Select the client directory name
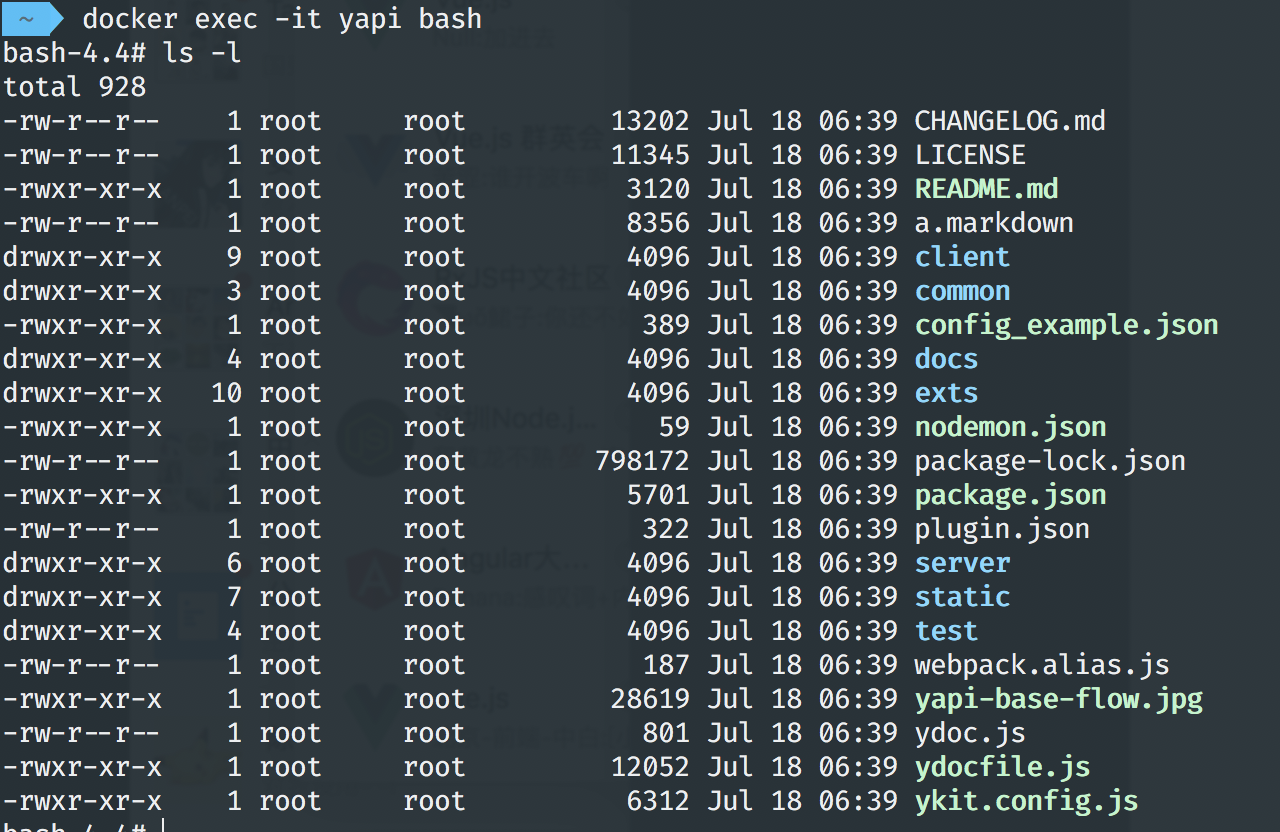The image size is (1280, 832). pos(962,257)
